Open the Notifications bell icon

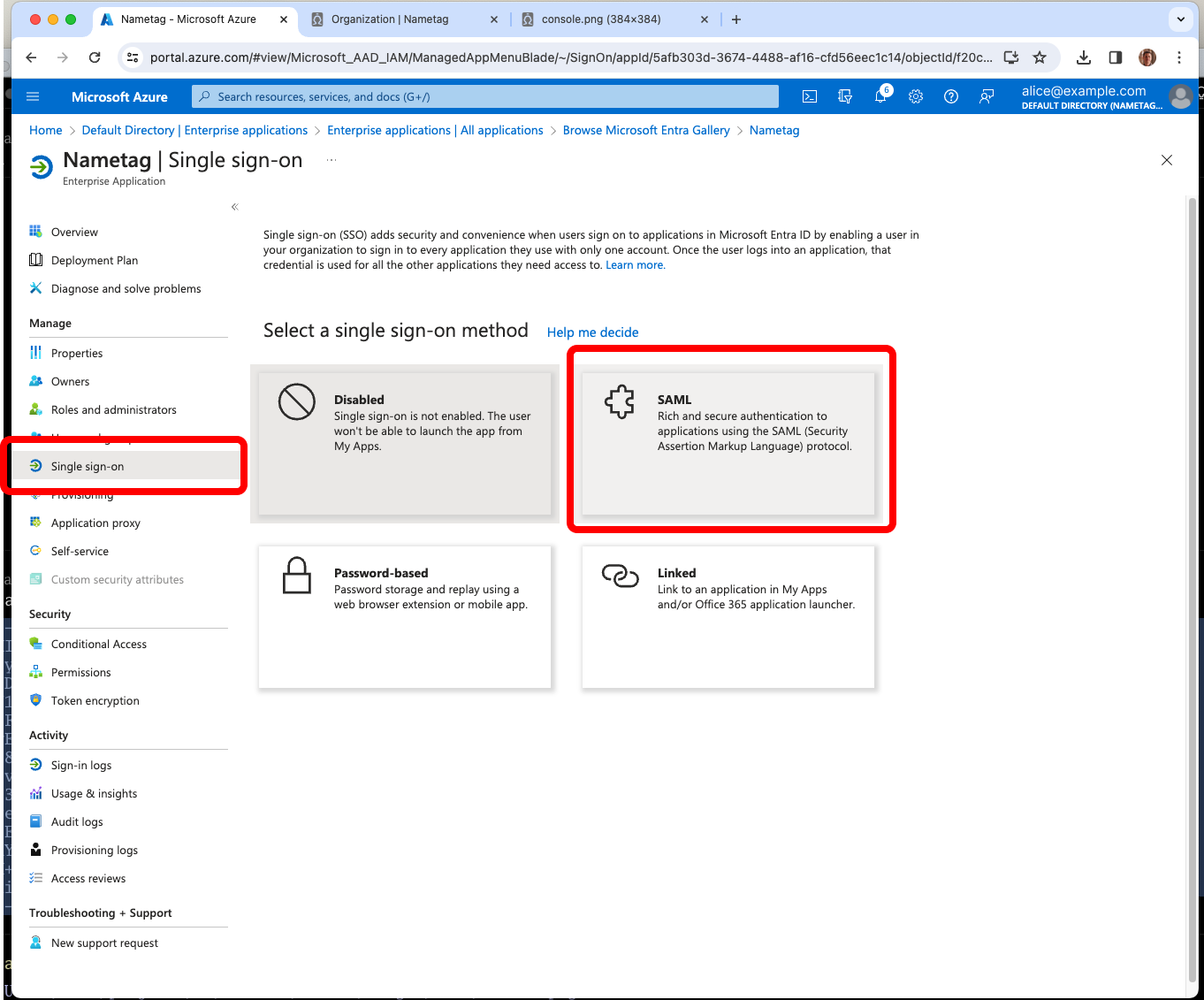881,96
